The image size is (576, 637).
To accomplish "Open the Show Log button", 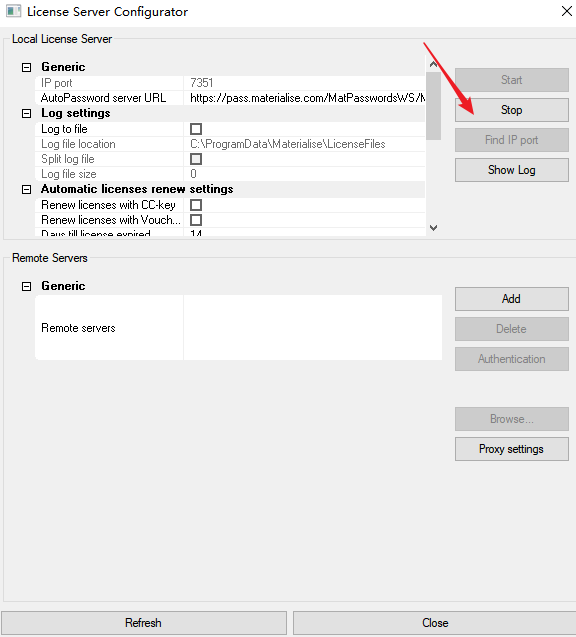I will pos(511,170).
